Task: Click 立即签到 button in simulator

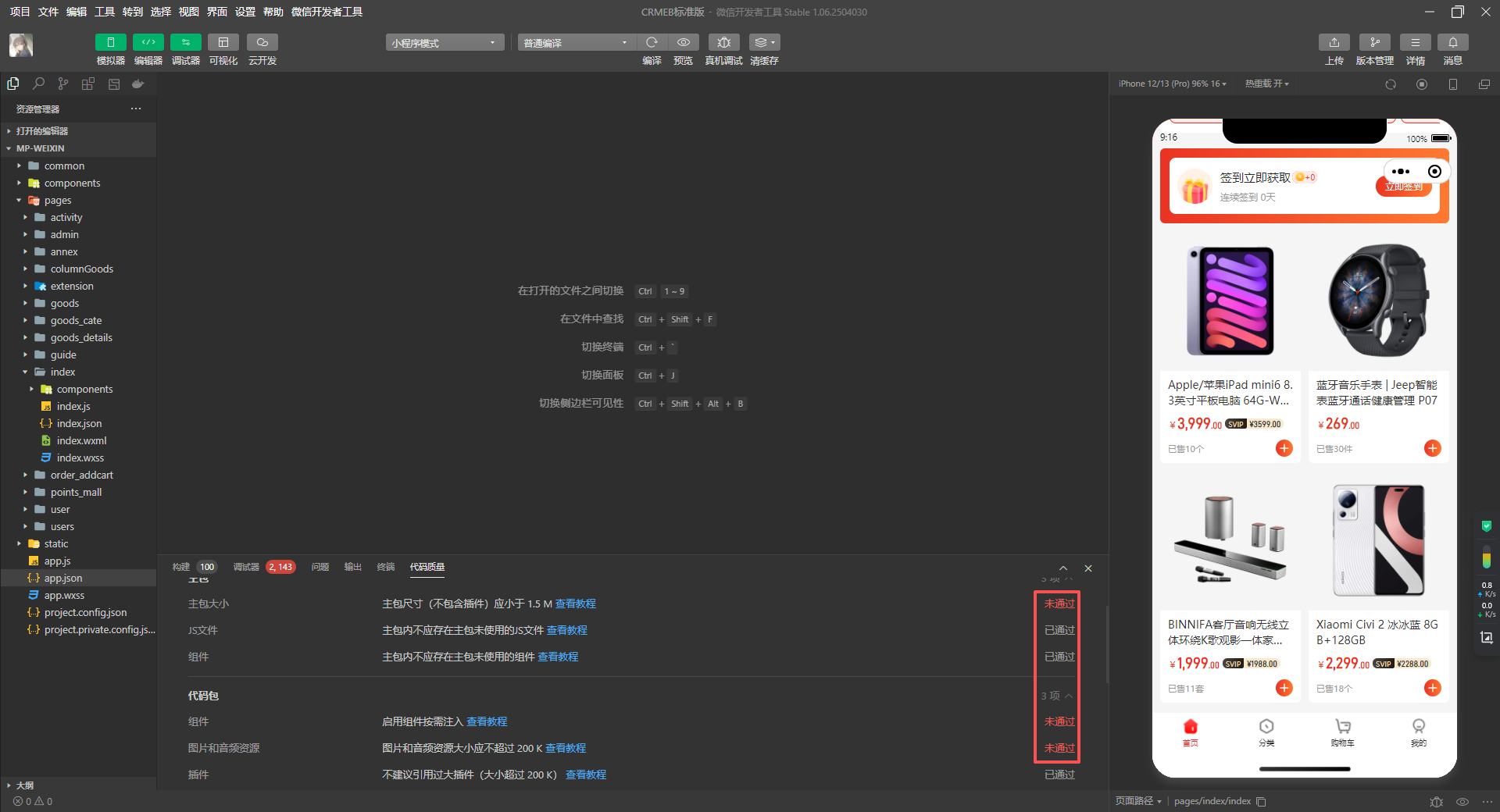Action: [x=1404, y=187]
